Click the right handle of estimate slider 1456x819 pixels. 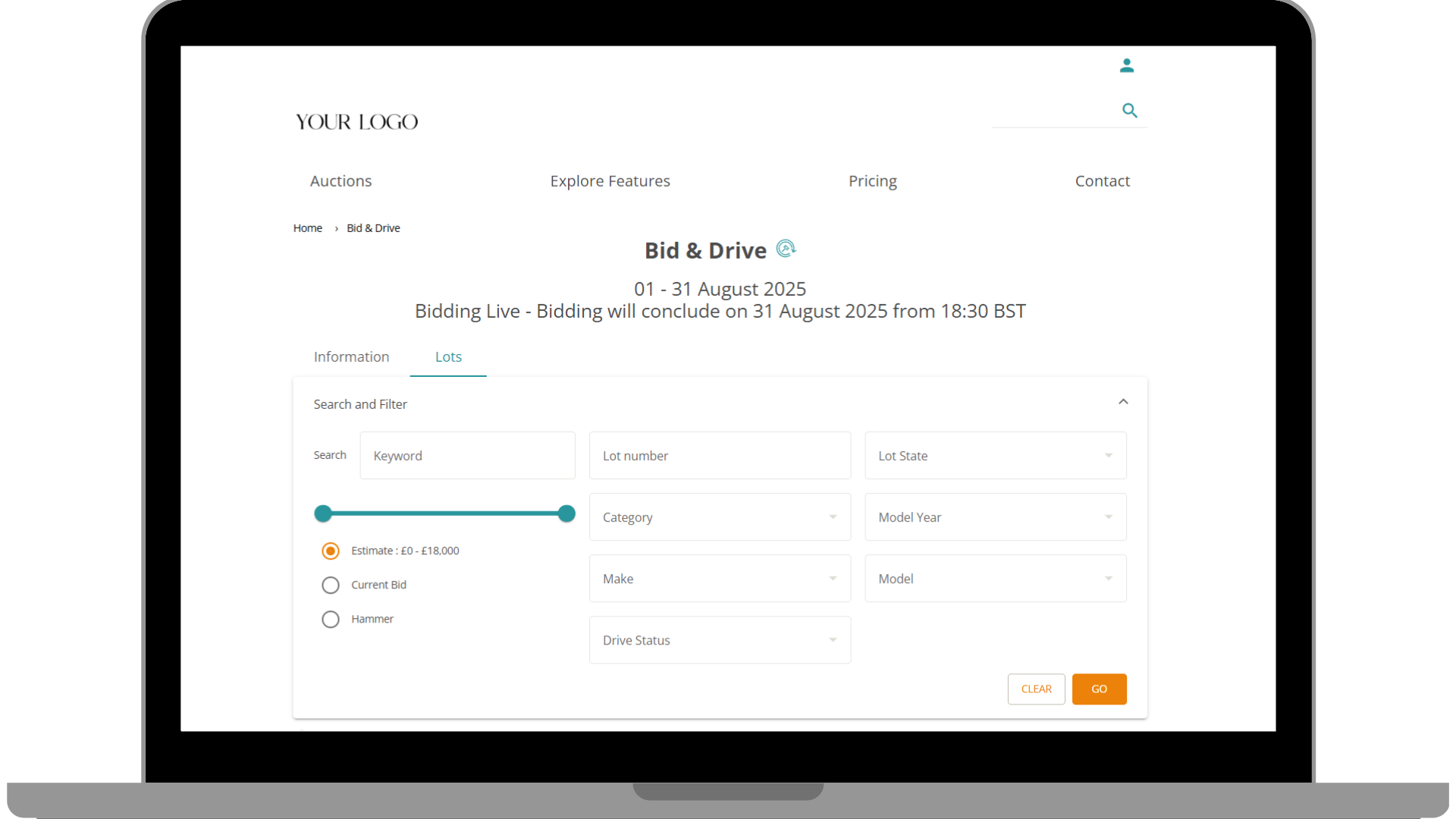tap(566, 514)
